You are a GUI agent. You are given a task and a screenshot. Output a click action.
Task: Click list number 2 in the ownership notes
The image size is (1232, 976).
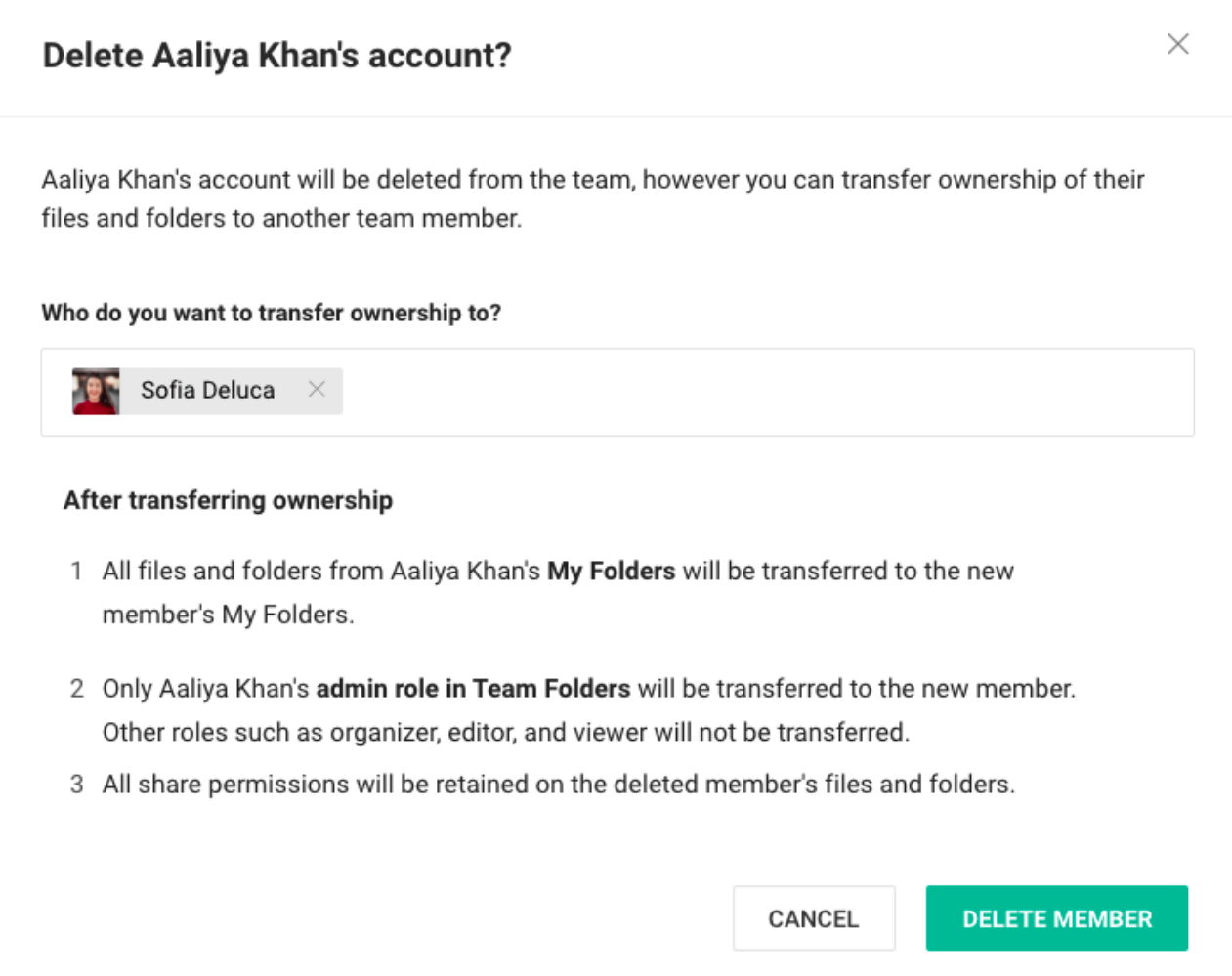(77, 688)
